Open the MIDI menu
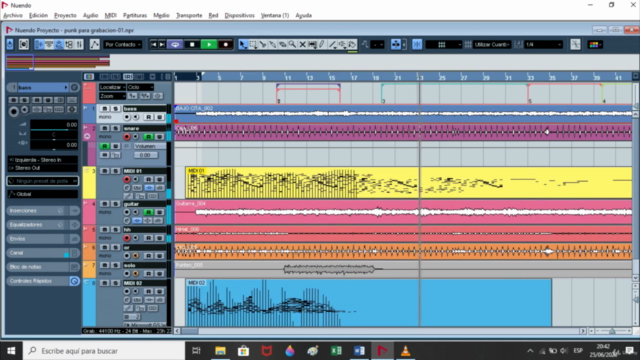Viewport: 640px width, 360px height. pos(110,15)
